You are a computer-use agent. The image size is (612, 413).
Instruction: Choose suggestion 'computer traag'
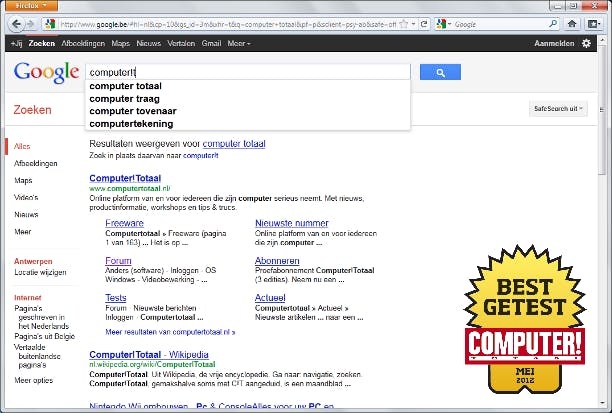(124, 99)
